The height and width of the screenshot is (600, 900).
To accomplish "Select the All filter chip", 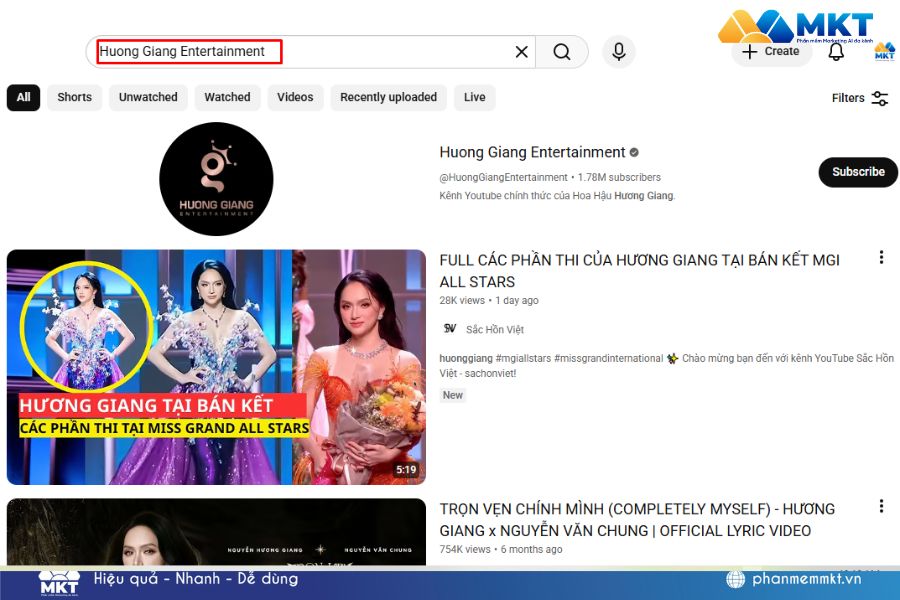I will point(24,97).
